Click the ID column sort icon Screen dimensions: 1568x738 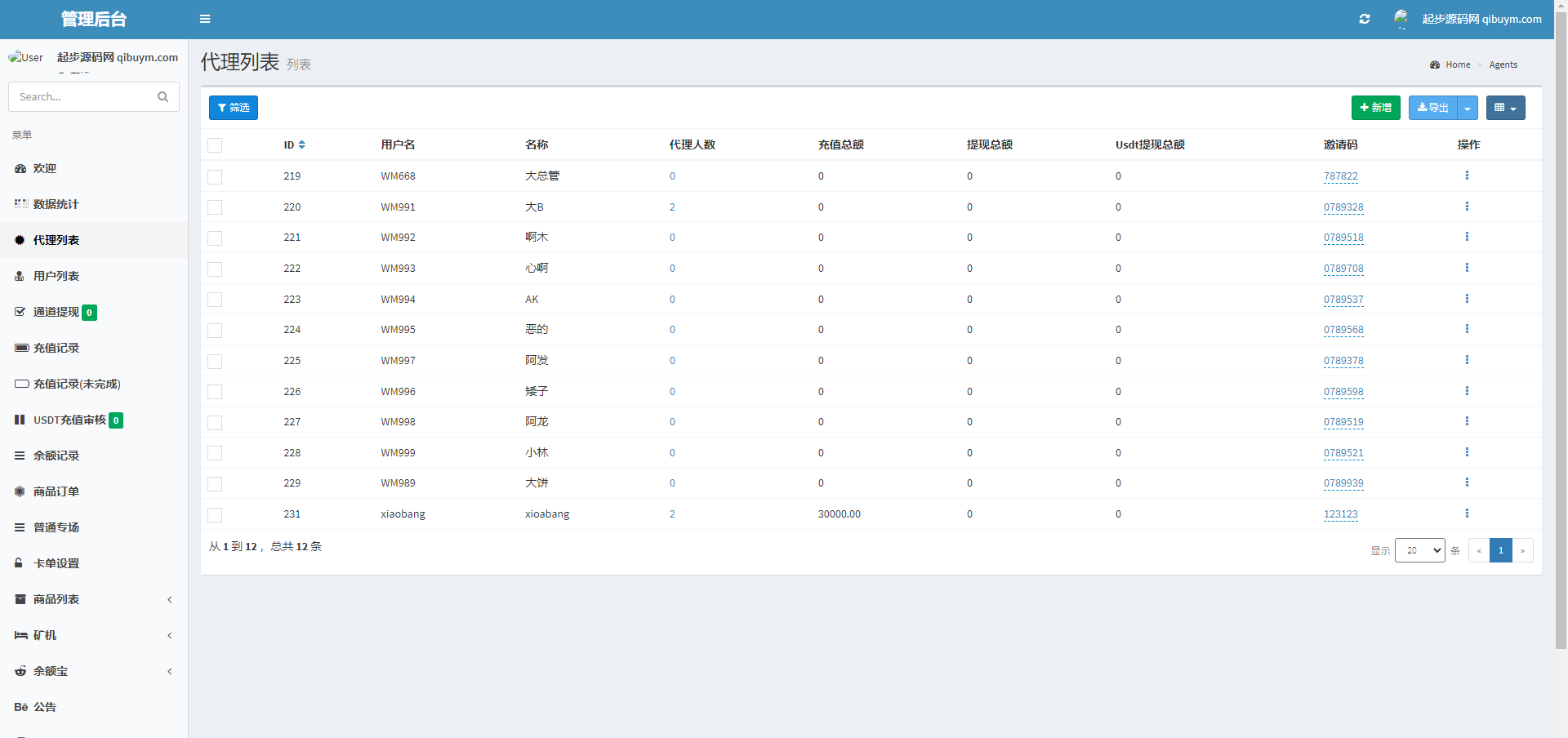(x=302, y=144)
